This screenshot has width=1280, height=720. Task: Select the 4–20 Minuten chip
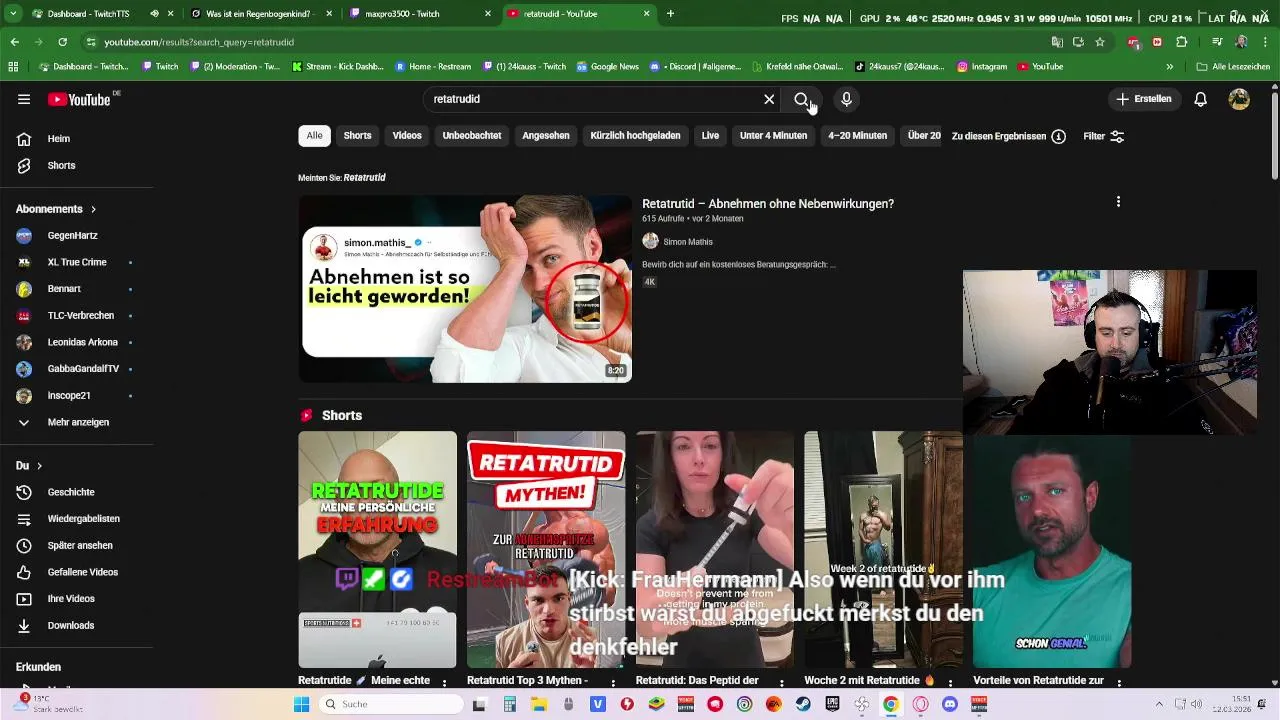[857, 136]
